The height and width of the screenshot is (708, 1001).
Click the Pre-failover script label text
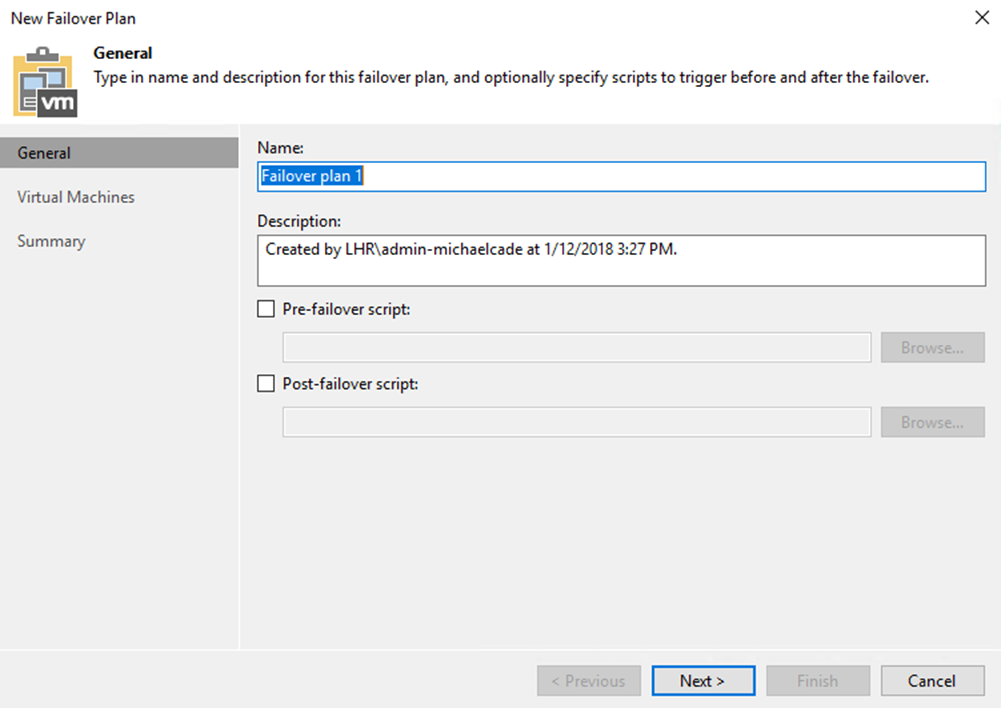point(346,309)
